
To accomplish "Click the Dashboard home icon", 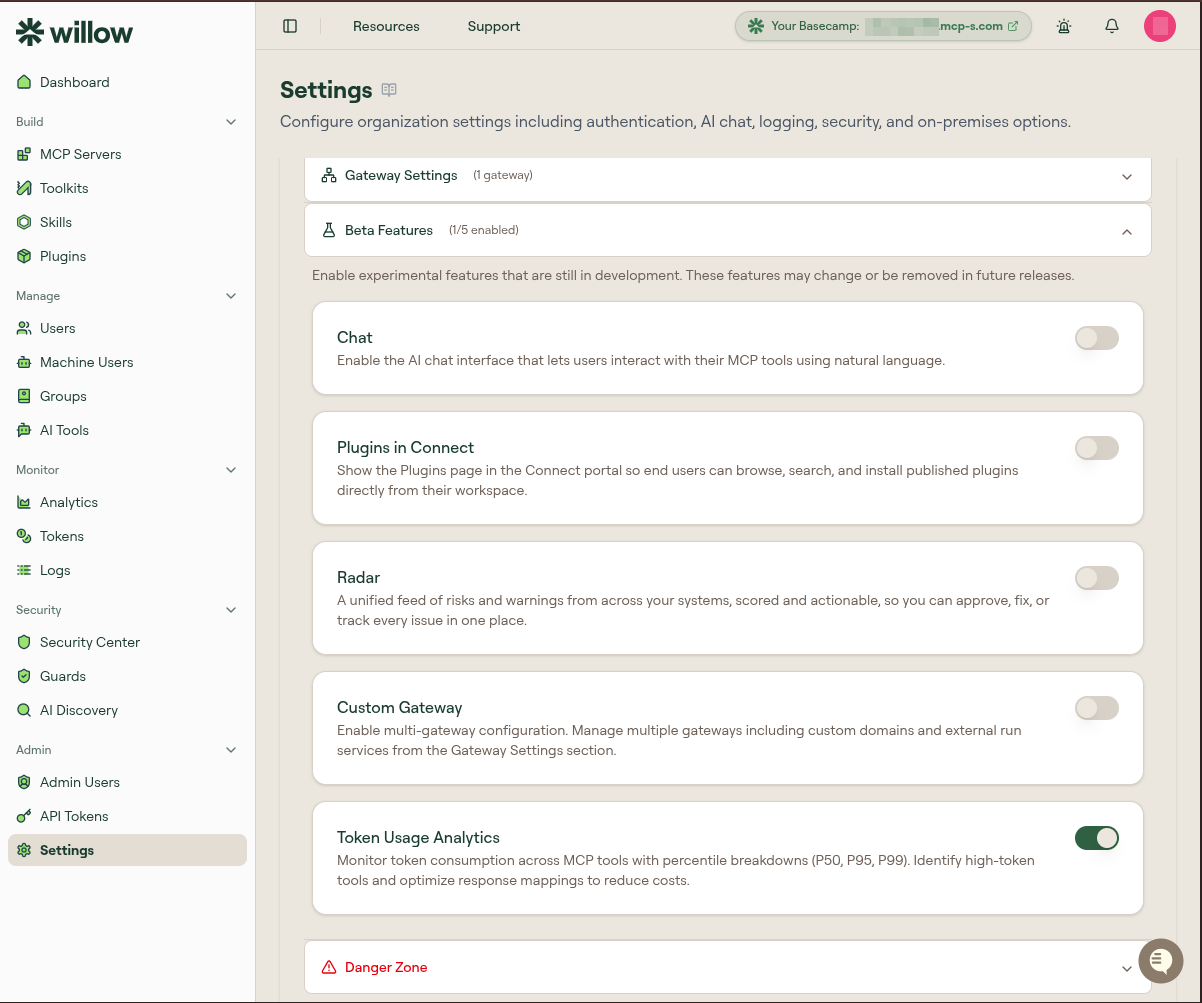I will tap(24, 82).
